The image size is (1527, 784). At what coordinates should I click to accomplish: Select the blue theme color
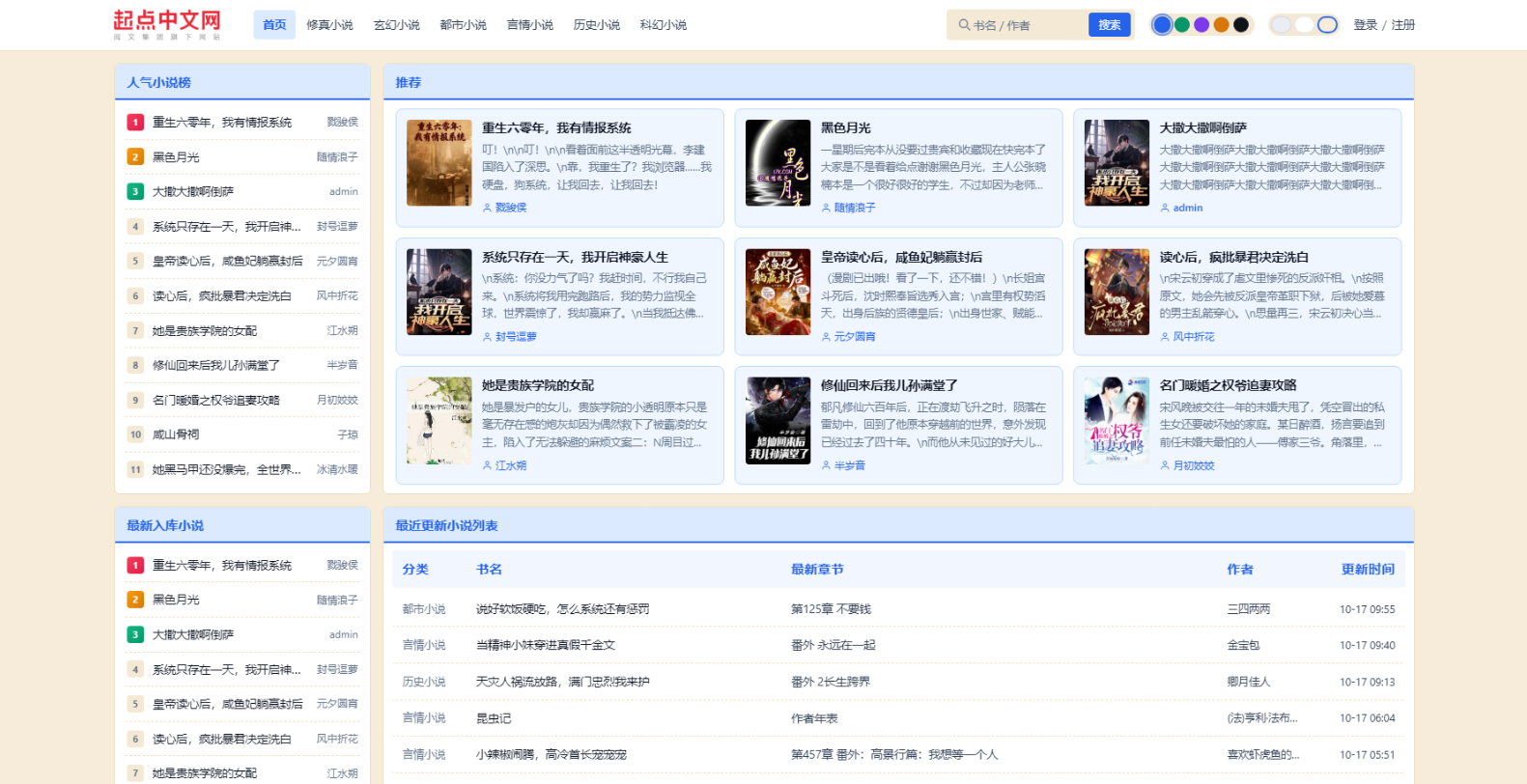(x=1162, y=25)
